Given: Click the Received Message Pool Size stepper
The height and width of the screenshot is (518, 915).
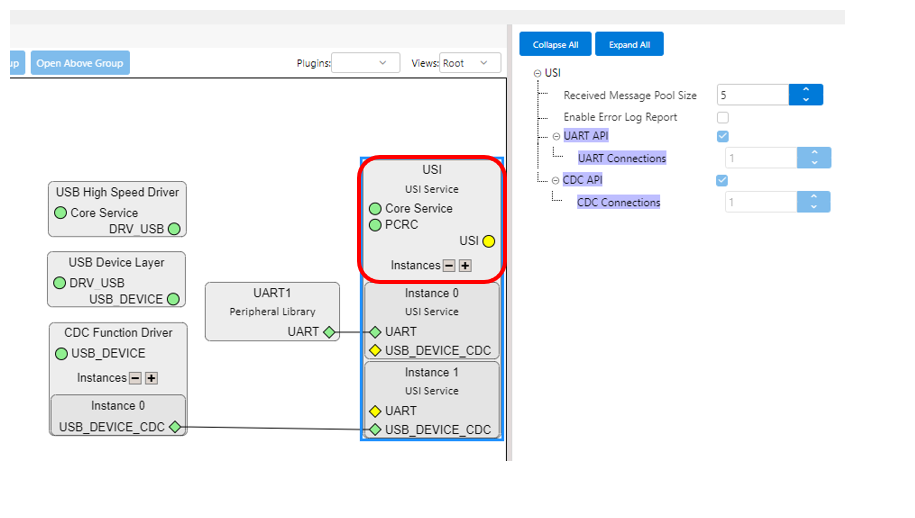Looking at the screenshot, I should tap(805, 95).
